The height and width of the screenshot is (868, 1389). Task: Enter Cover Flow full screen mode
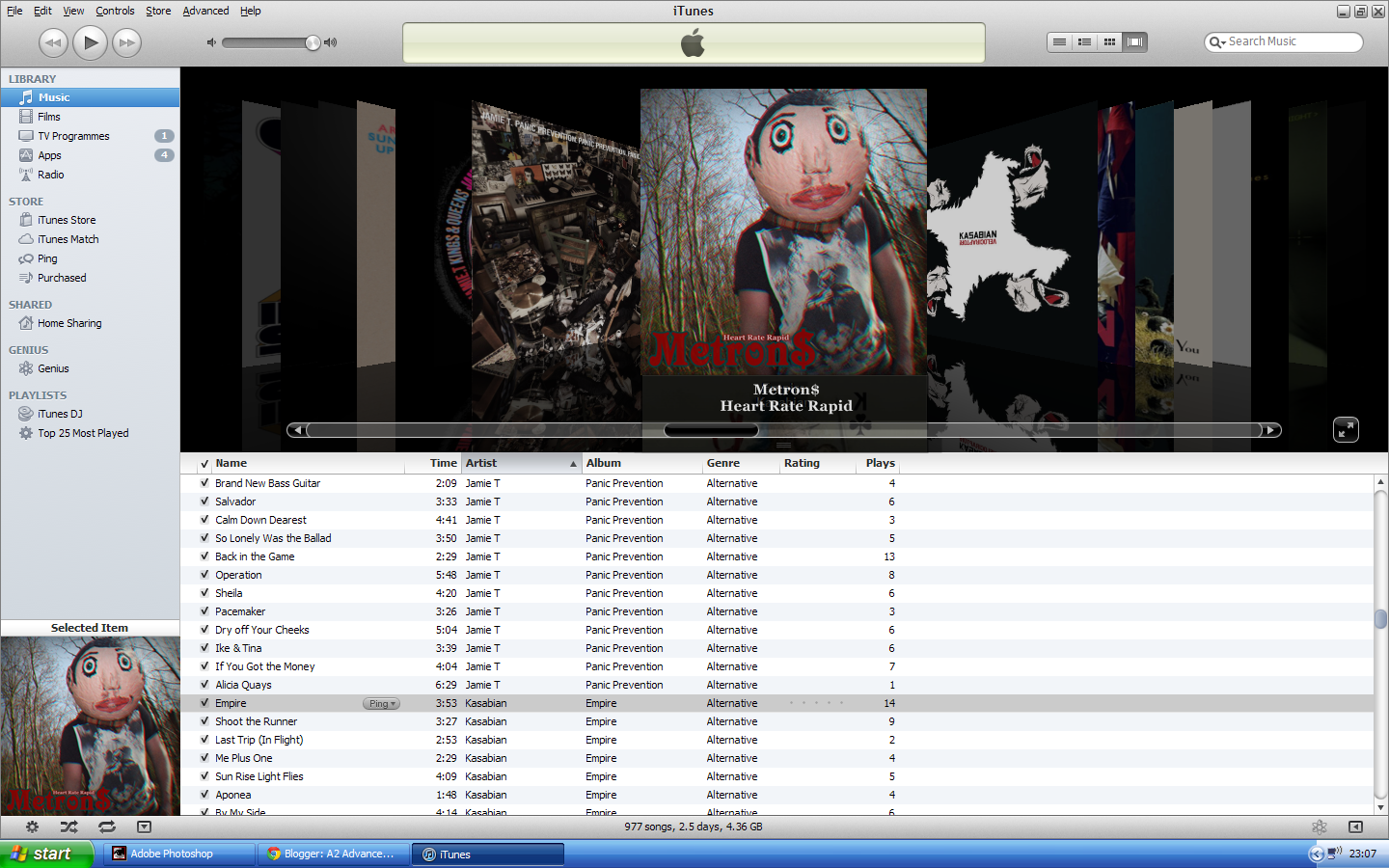tap(1346, 430)
